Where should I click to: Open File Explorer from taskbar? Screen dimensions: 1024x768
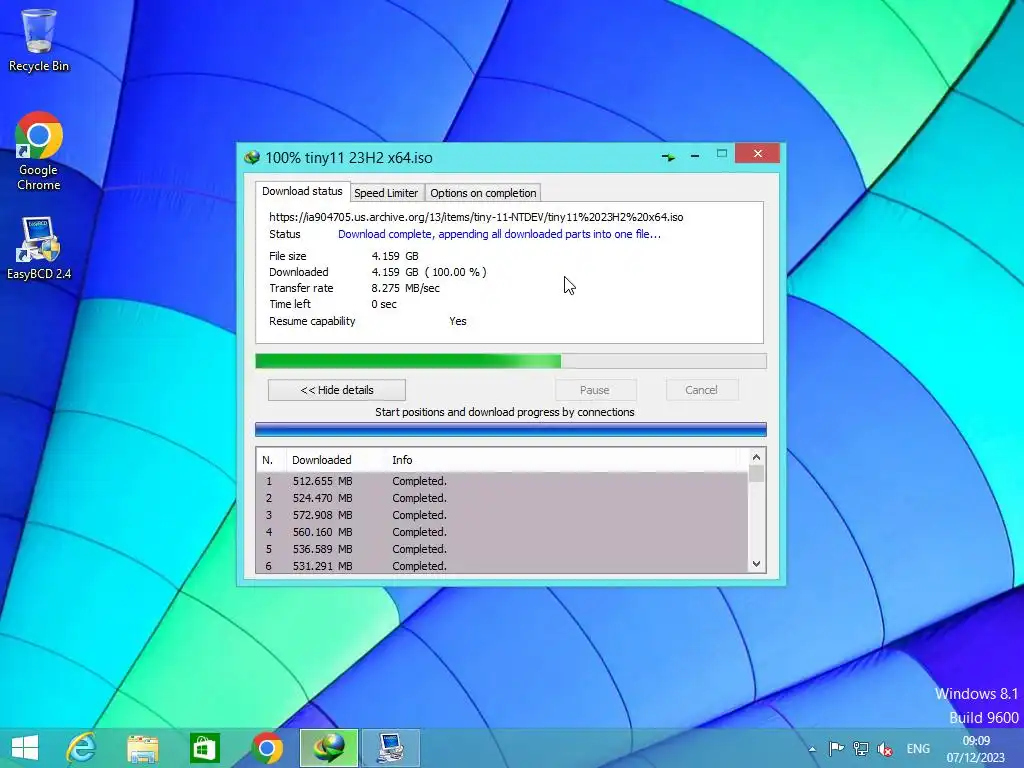[x=142, y=748]
